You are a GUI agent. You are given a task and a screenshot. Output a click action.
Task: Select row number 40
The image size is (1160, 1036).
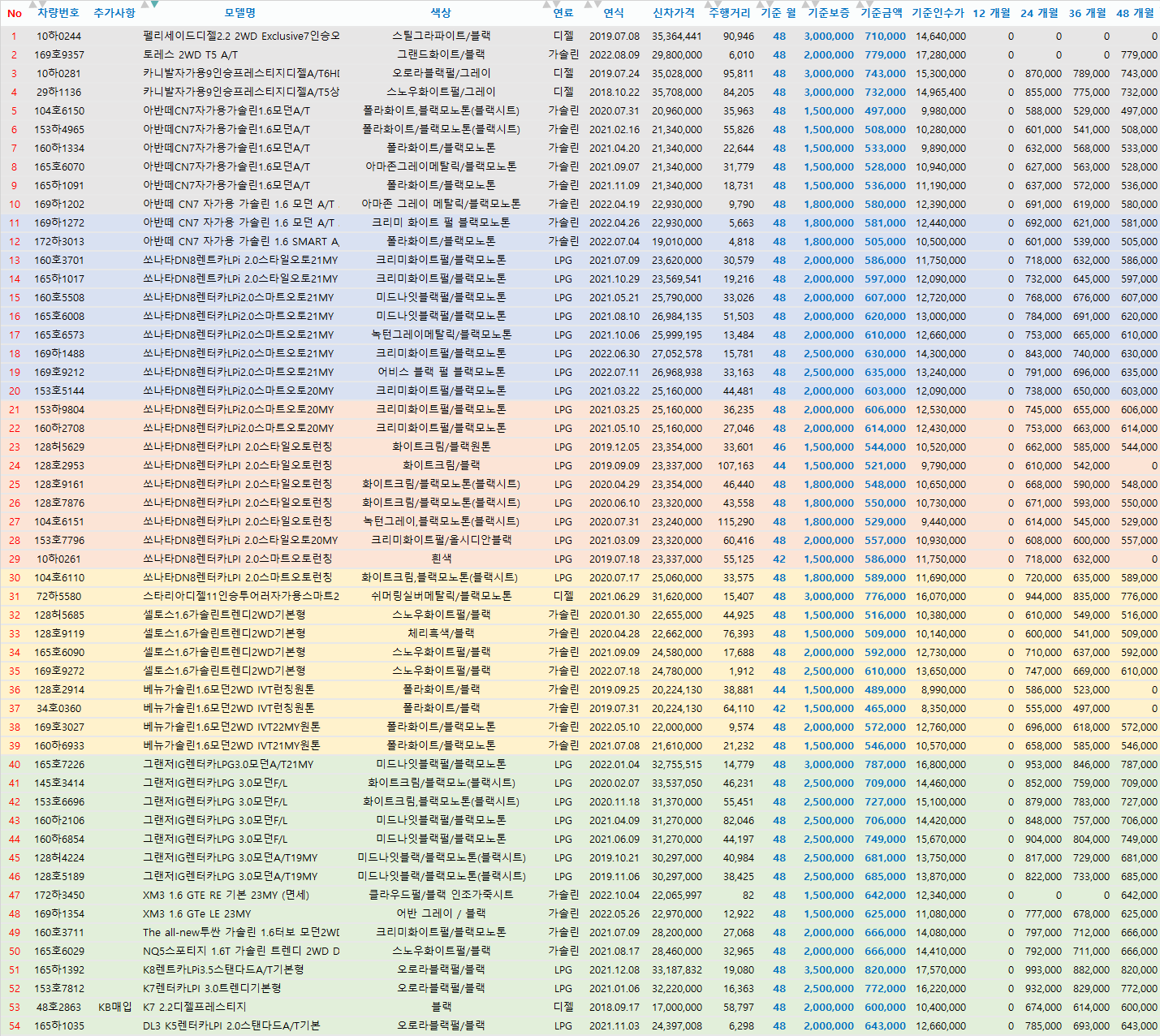pyautogui.click(x=15, y=765)
